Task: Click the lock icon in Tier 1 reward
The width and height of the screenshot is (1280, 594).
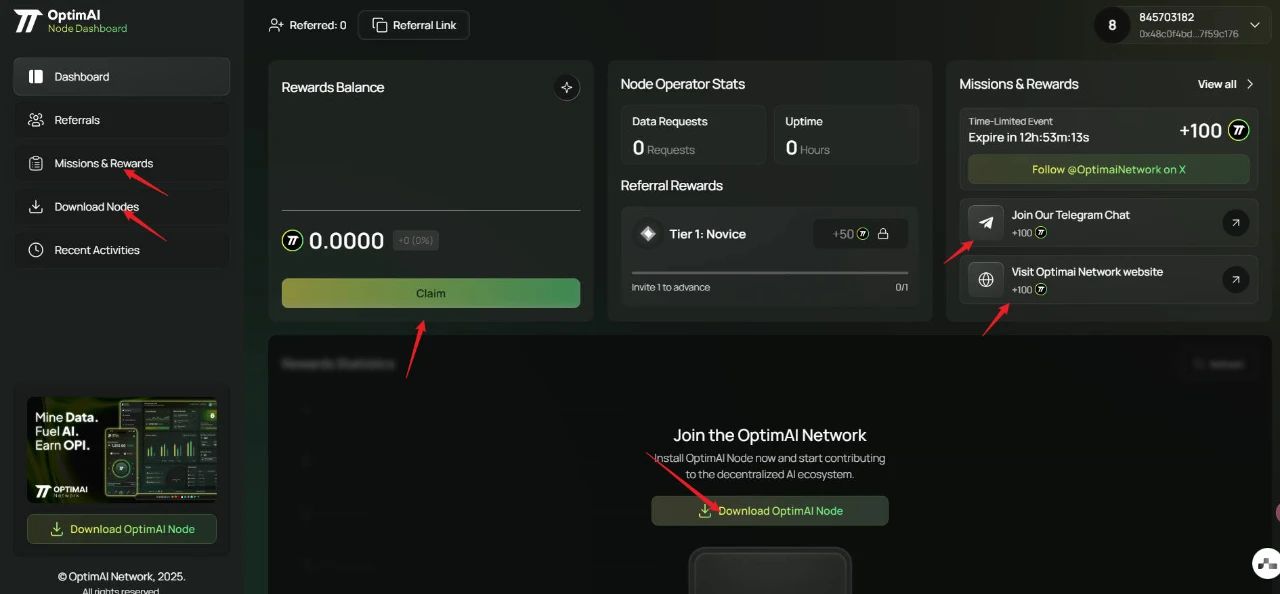Action: click(883, 234)
